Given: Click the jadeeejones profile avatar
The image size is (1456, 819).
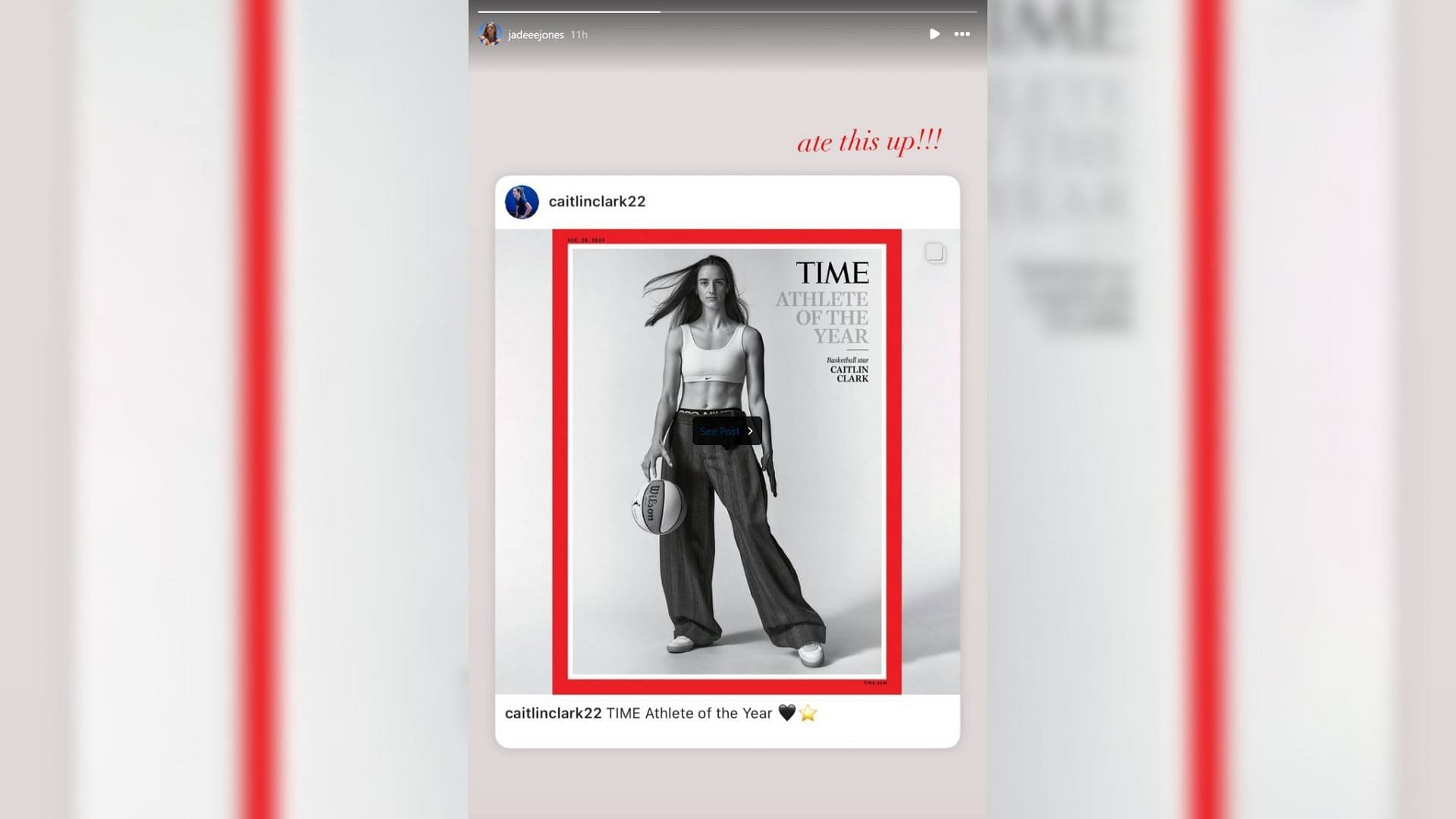Looking at the screenshot, I should pos(490,34).
